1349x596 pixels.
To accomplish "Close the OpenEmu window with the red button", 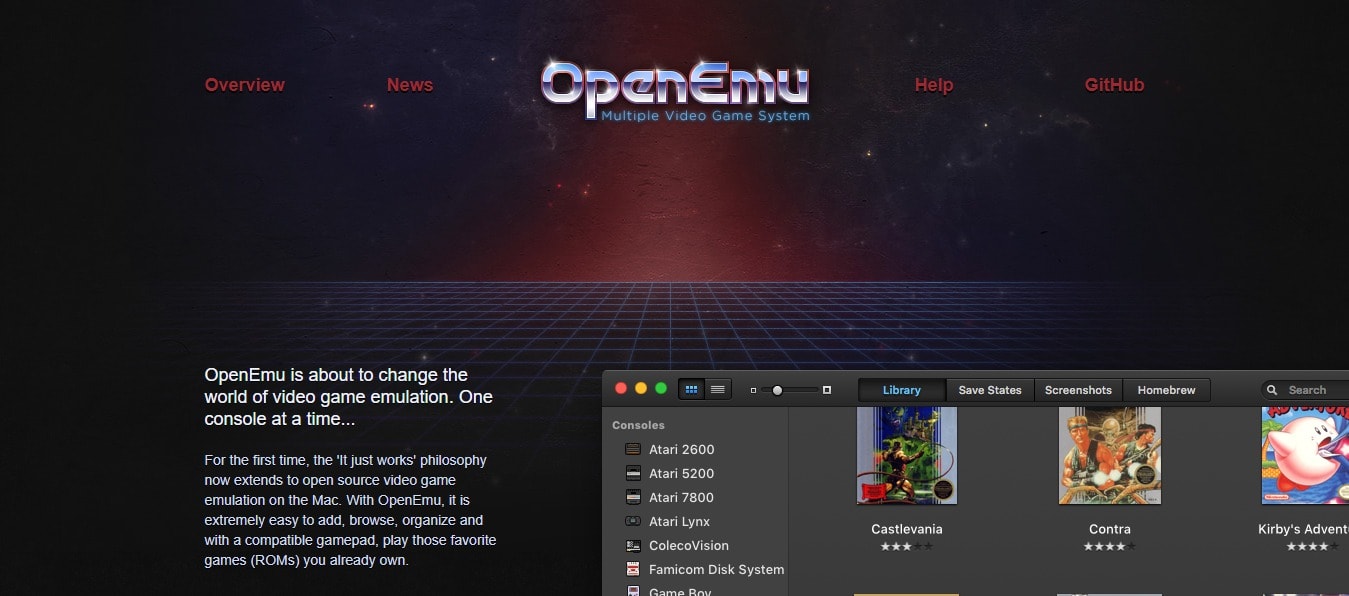I will click(x=621, y=389).
